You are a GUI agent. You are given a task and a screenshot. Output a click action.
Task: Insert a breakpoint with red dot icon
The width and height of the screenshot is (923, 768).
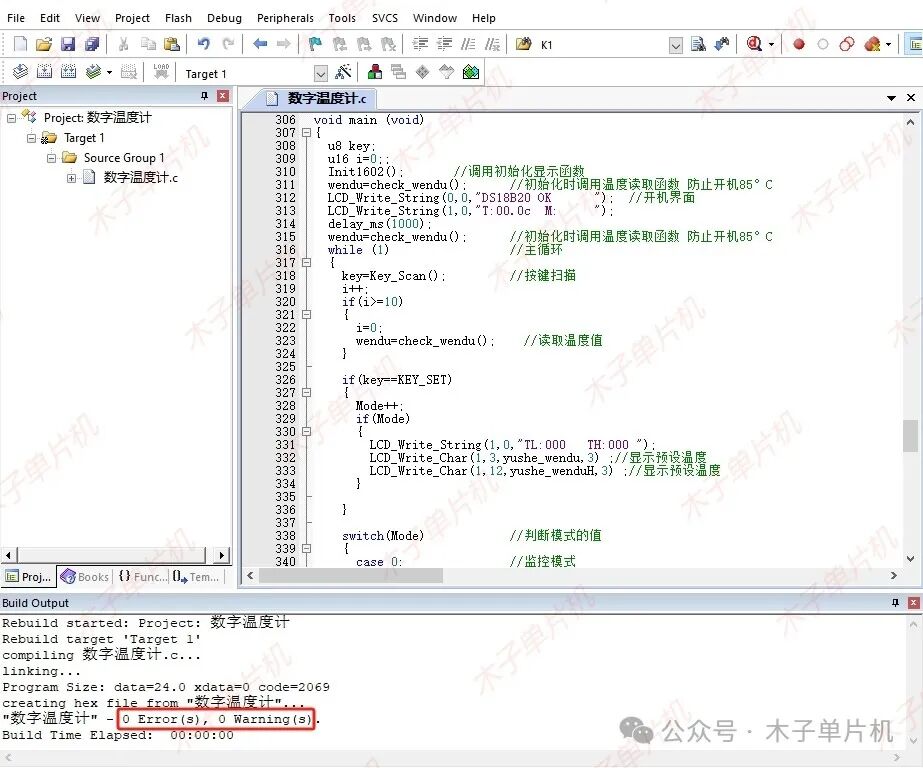tap(799, 44)
